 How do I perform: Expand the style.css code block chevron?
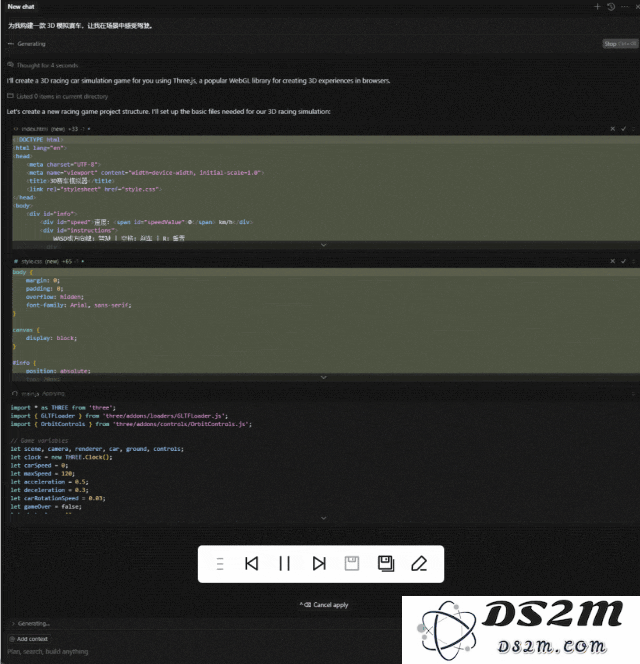point(324,377)
